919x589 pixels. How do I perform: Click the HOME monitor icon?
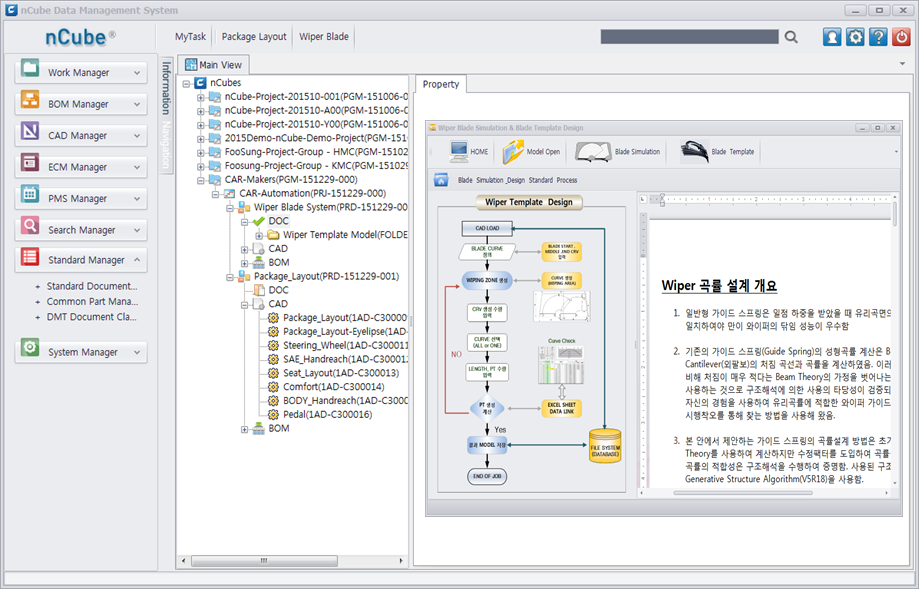pyautogui.click(x=460, y=152)
